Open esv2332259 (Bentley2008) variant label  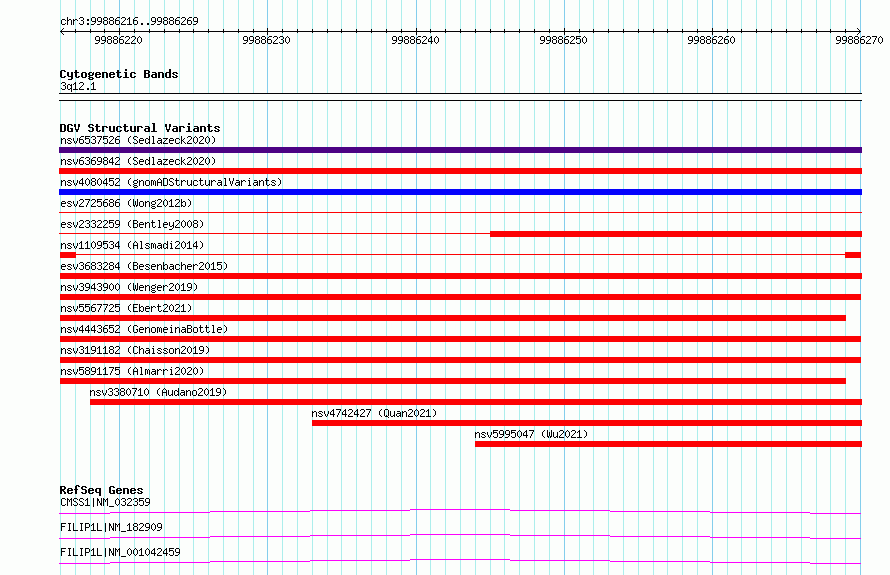[132, 224]
